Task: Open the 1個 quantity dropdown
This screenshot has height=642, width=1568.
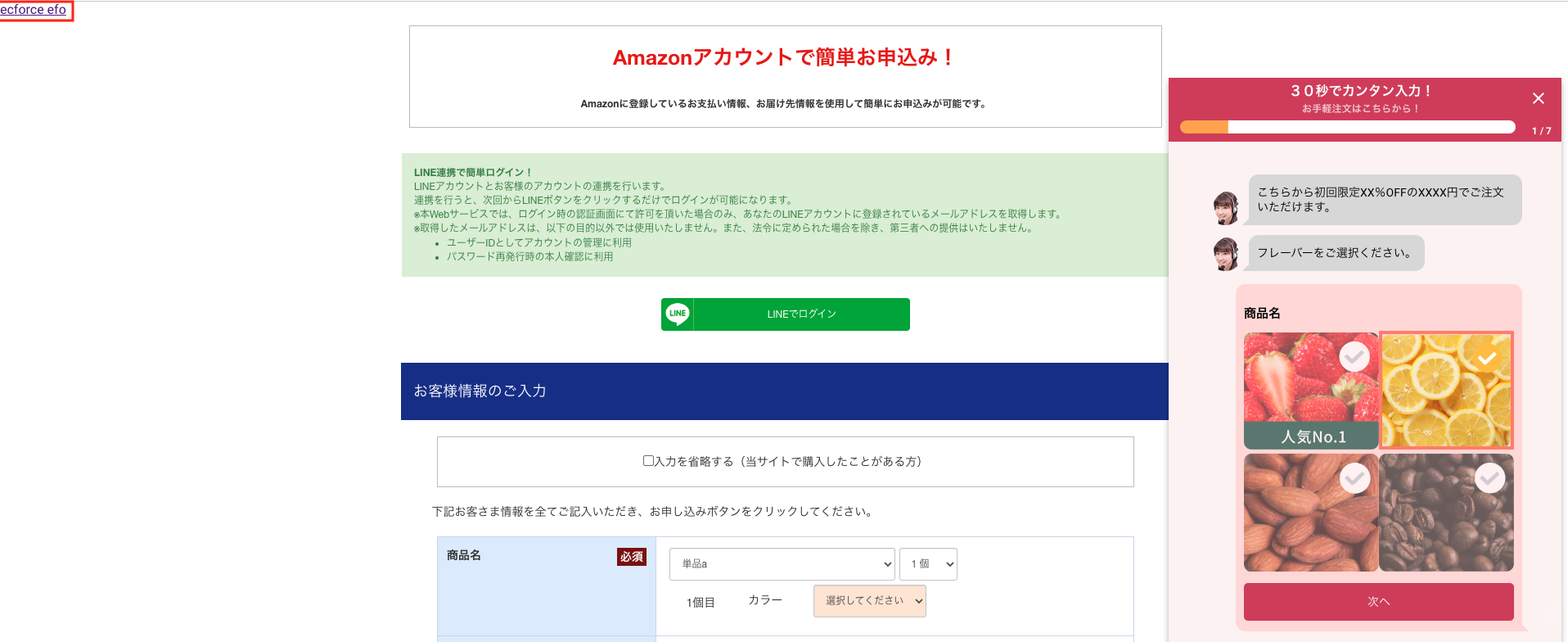Action: pyautogui.click(x=928, y=564)
